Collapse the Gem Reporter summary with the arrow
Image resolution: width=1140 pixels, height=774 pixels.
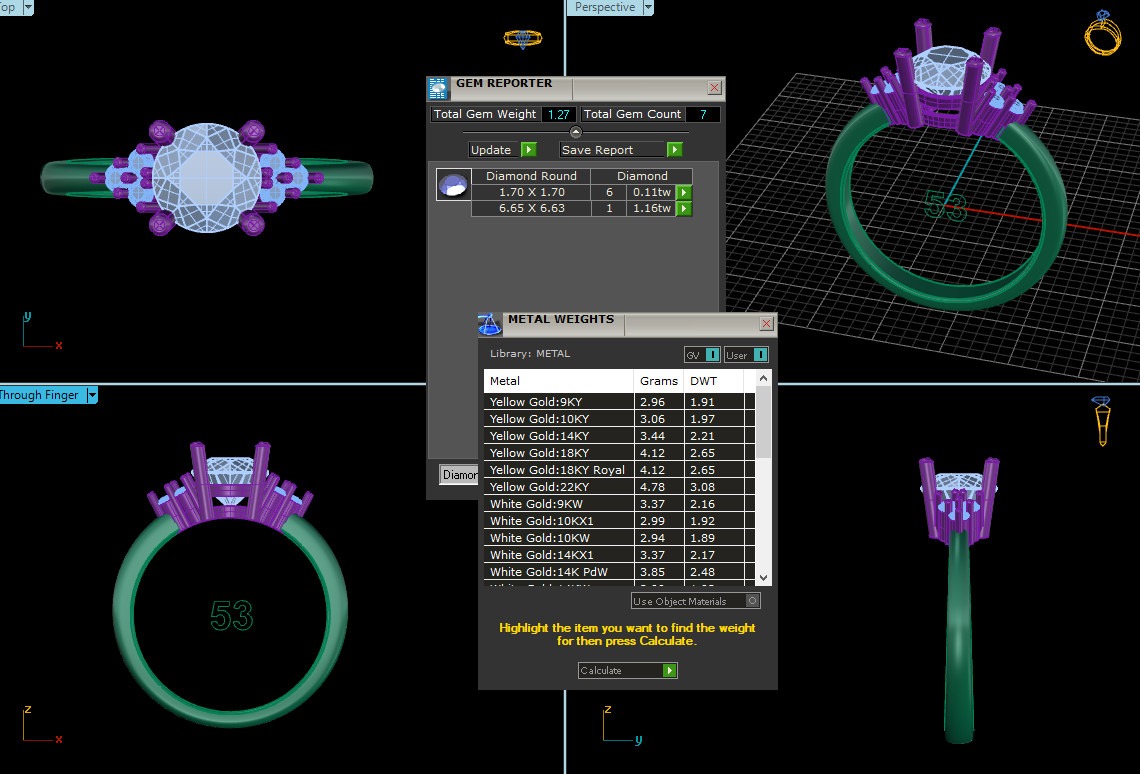(x=575, y=132)
